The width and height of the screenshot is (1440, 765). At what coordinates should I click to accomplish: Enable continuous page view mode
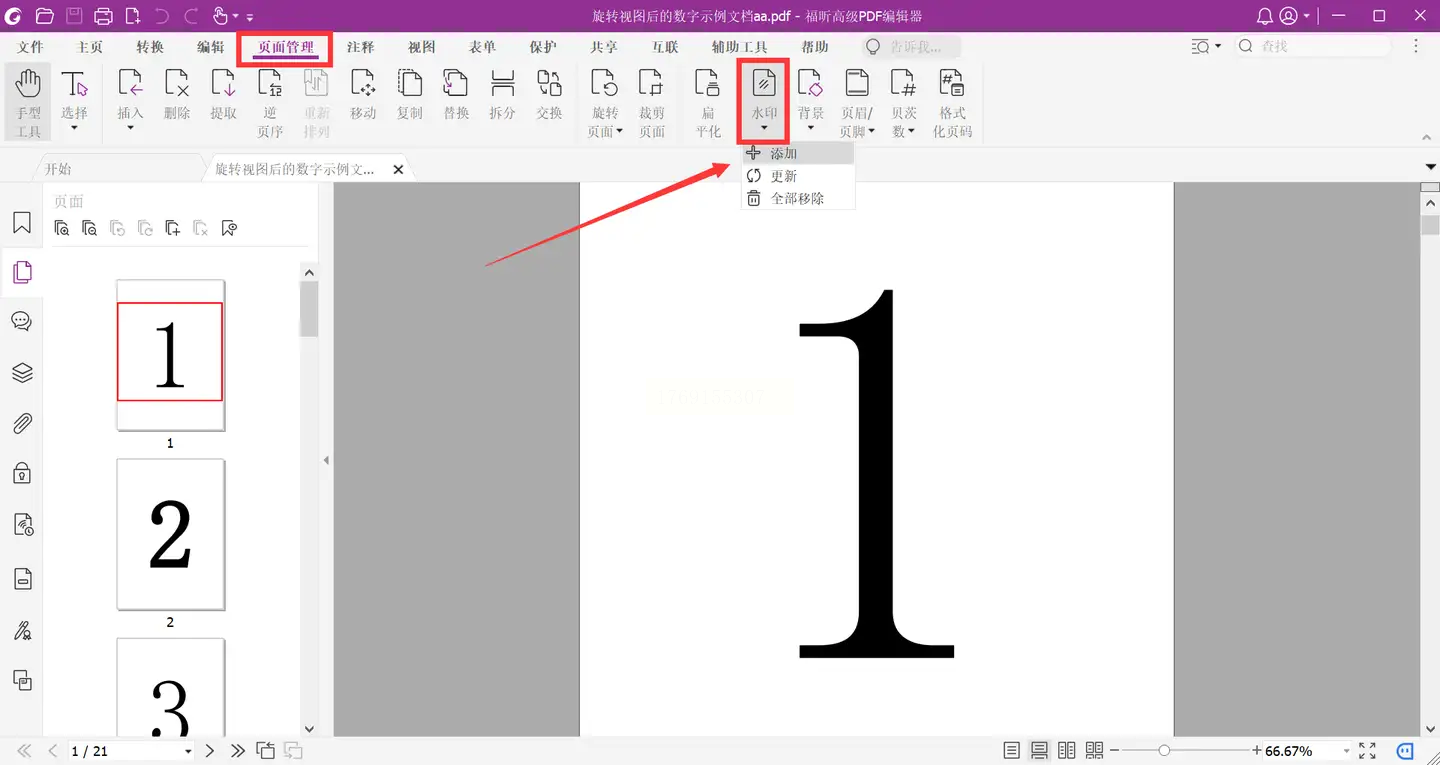pos(1039,750)
